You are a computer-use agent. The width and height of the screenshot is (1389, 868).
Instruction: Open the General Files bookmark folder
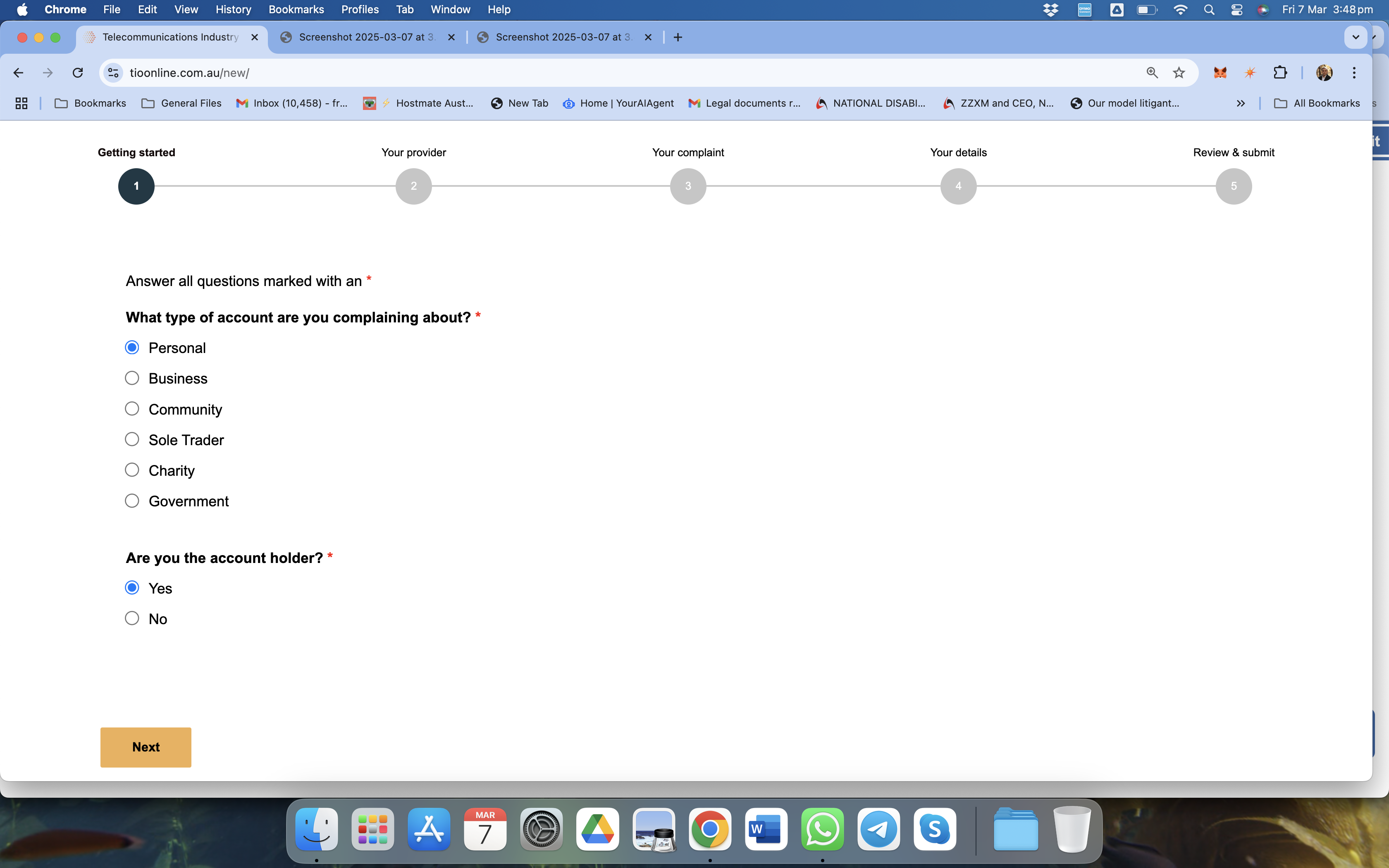(x=181, y=103)
